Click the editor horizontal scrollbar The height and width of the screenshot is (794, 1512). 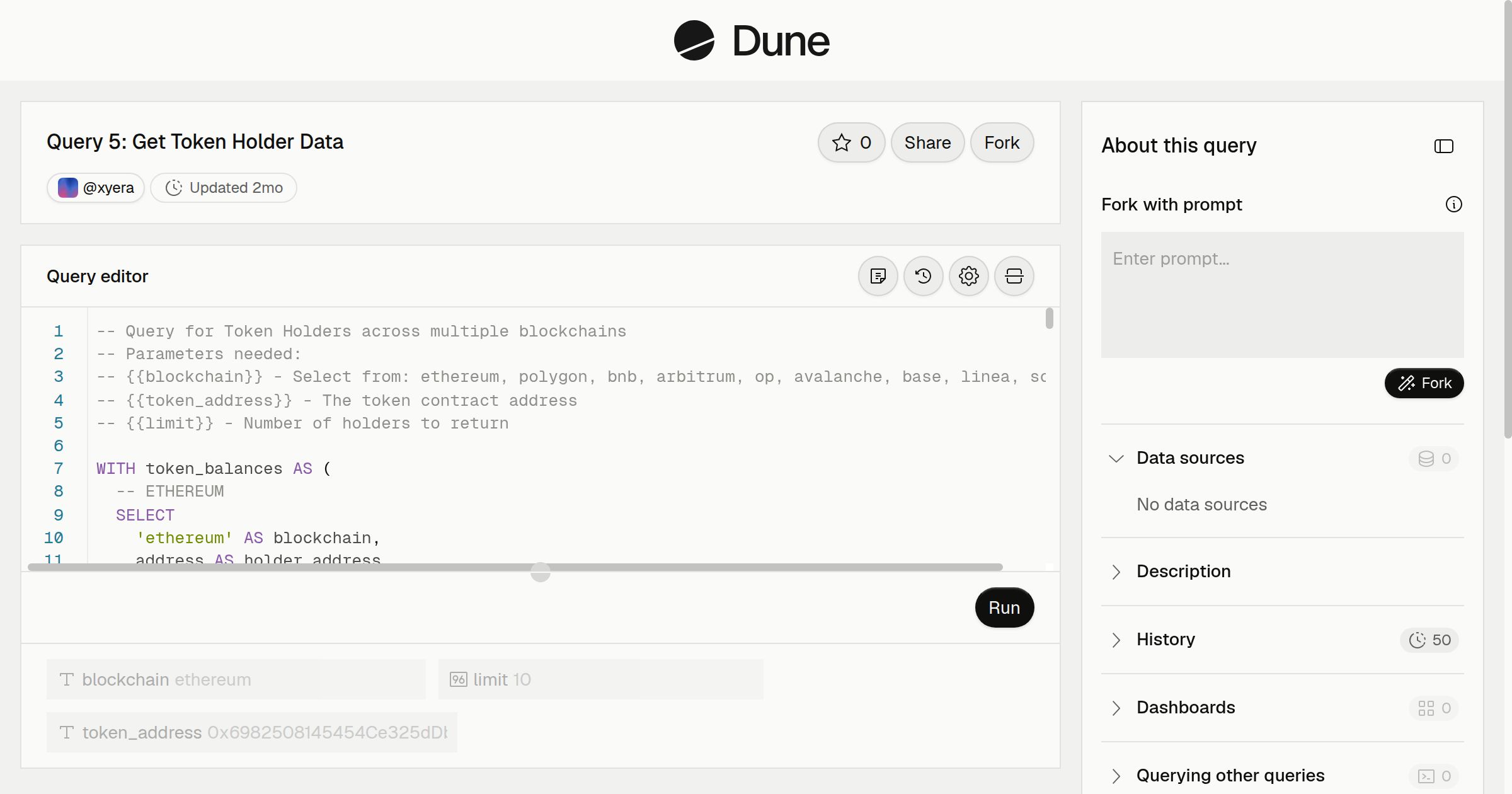515,567
